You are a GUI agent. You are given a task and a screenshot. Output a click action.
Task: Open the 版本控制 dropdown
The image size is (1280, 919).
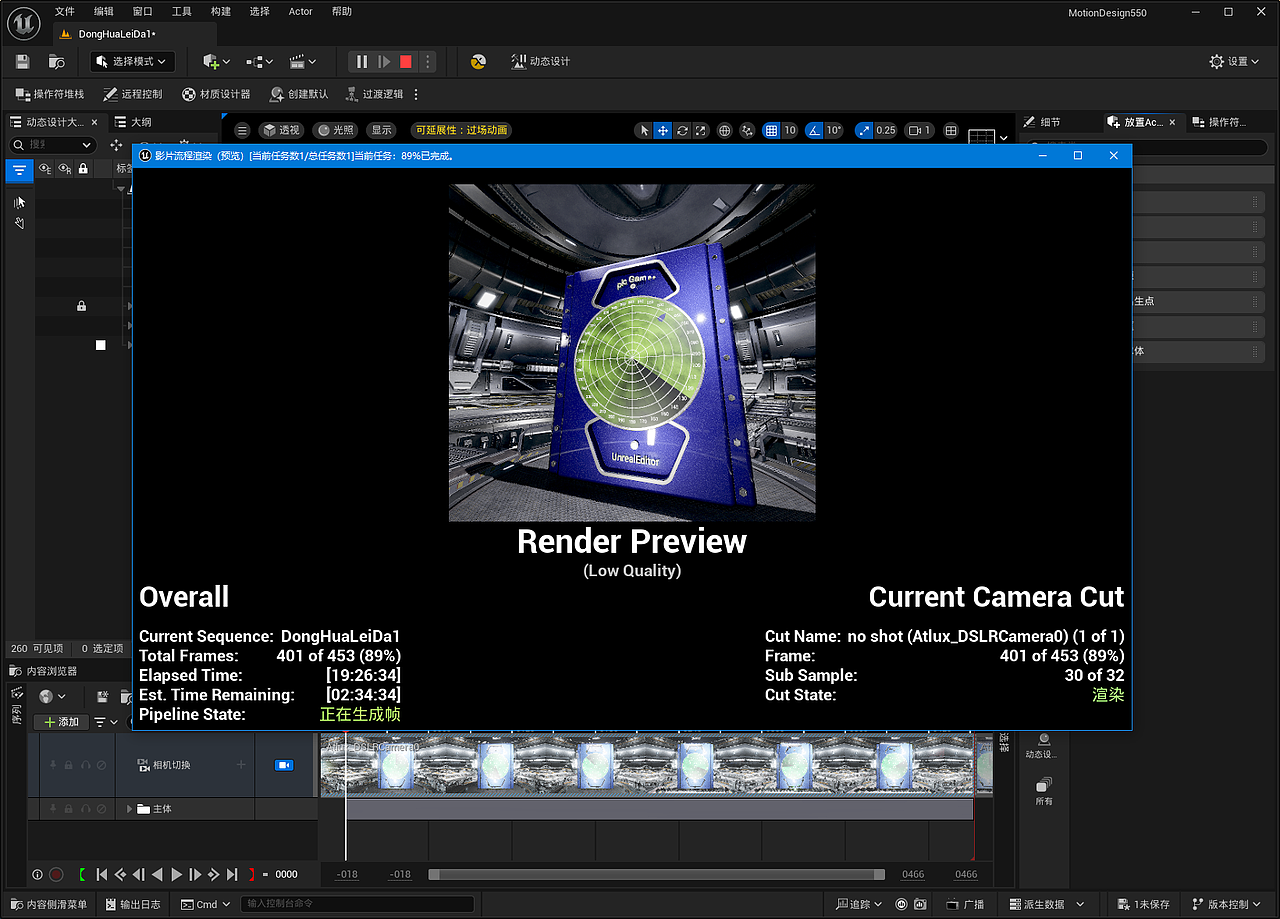point(1226,903)
